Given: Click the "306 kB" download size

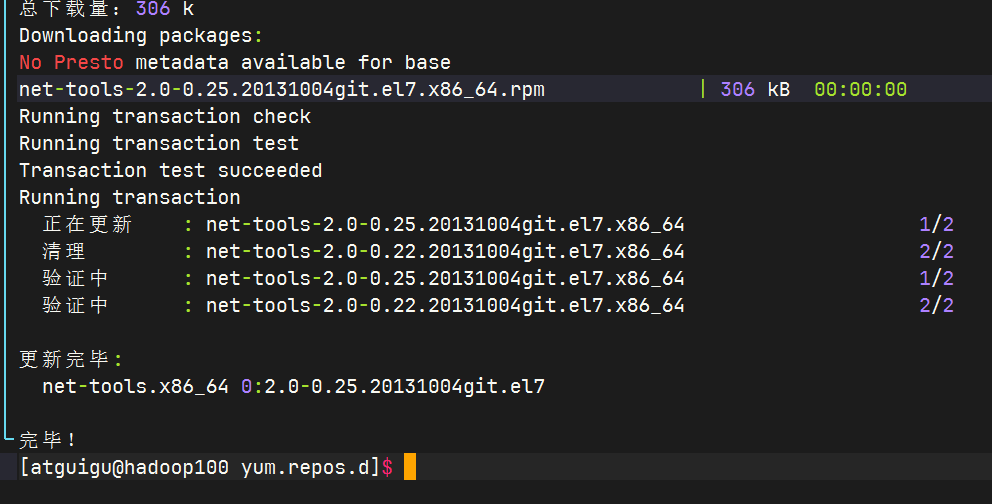Looking at the screenshot, I should click(x=754, y=89).
